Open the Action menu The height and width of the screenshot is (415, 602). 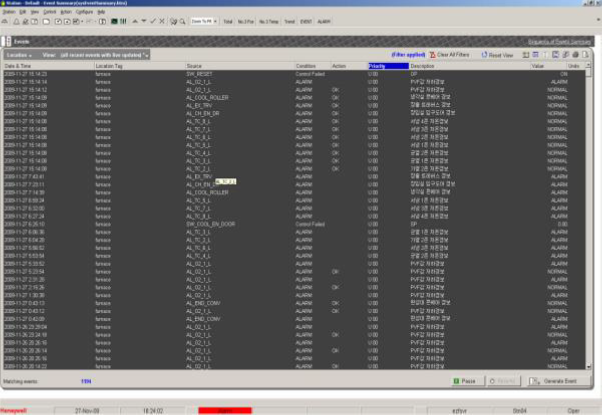(66, 12)
